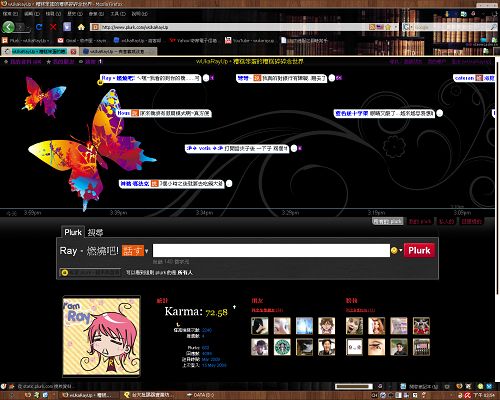
Task: Open the Yahoo mail bookmark
Action: (193, 40)
